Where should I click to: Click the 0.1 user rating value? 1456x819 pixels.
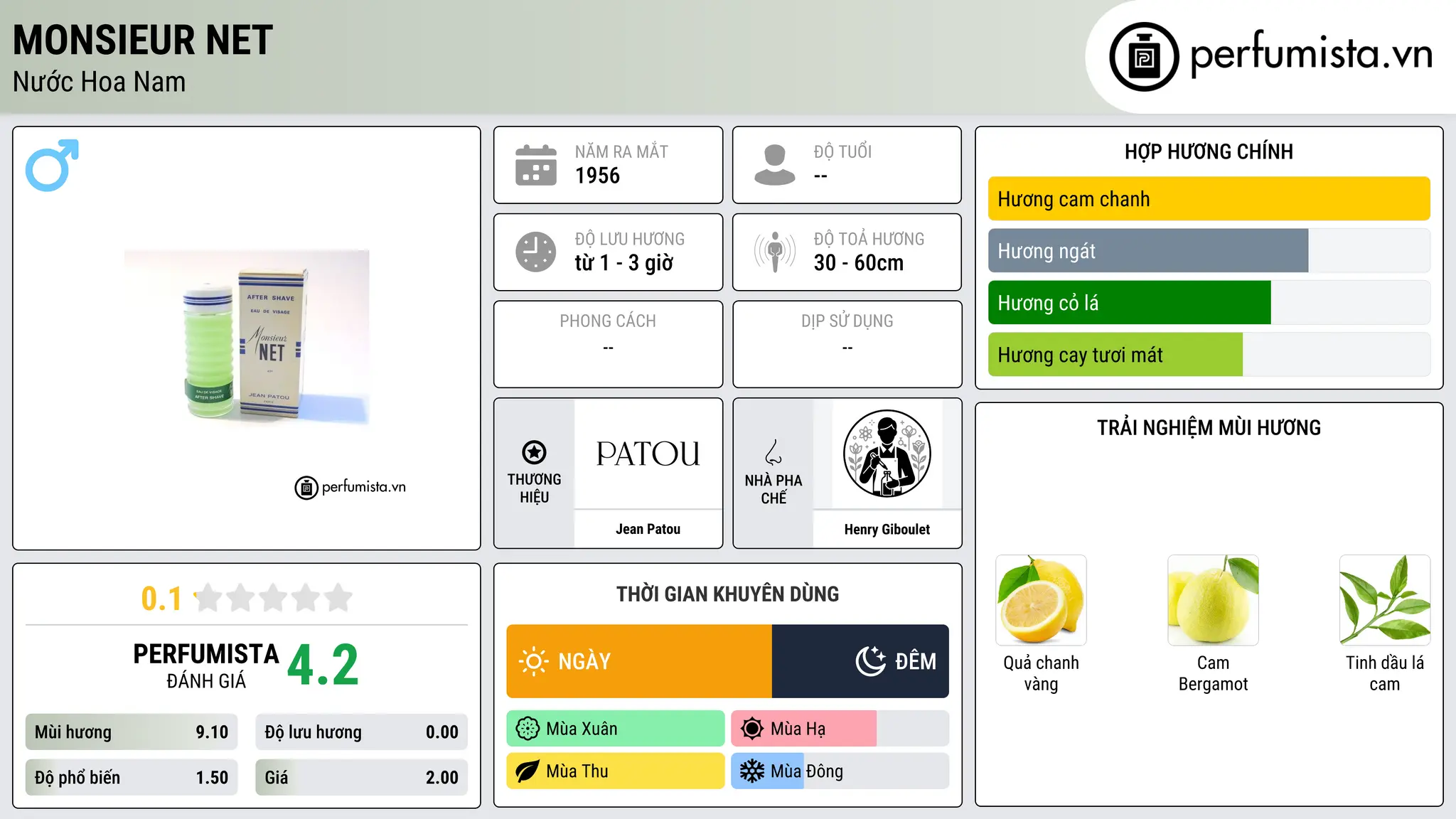point(161,599)
